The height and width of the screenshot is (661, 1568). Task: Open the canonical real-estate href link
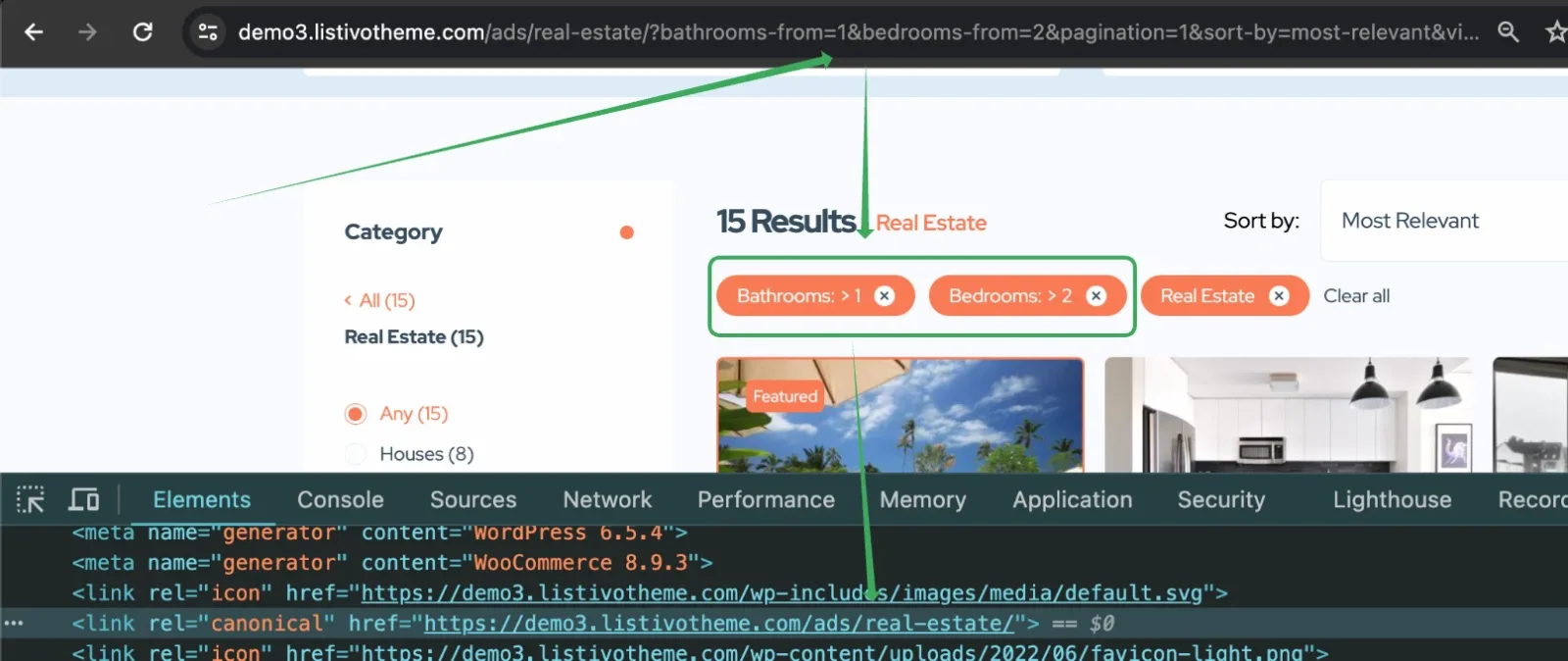click(719, 624)
